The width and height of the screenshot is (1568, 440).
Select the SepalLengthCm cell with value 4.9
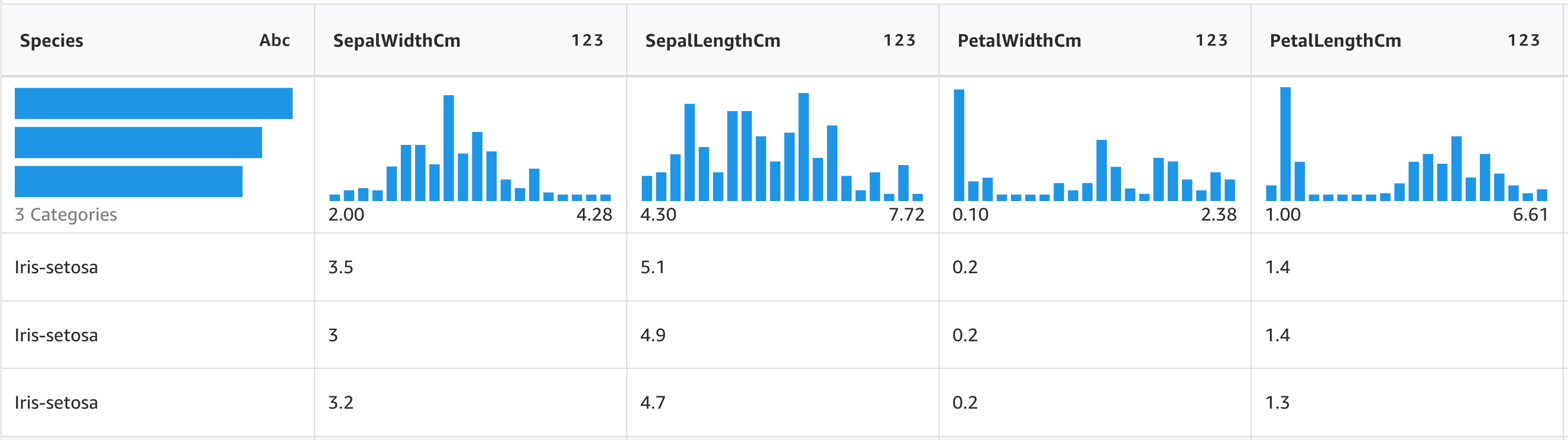coord(653,335)
